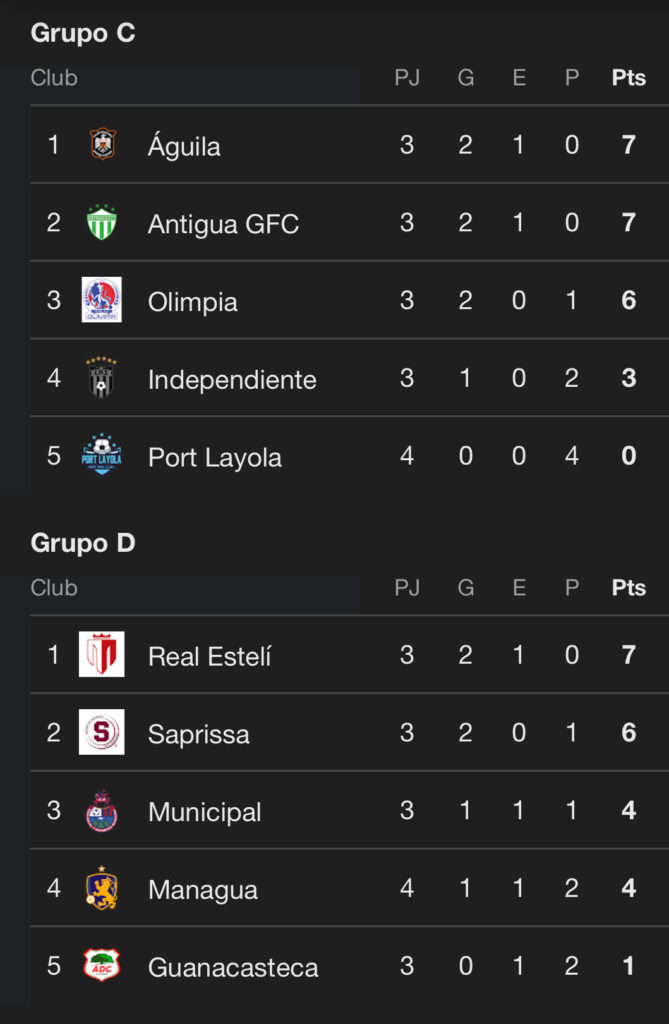Open the Saprissa team page link
The image size is (669, 1024).
coord(199,734)
